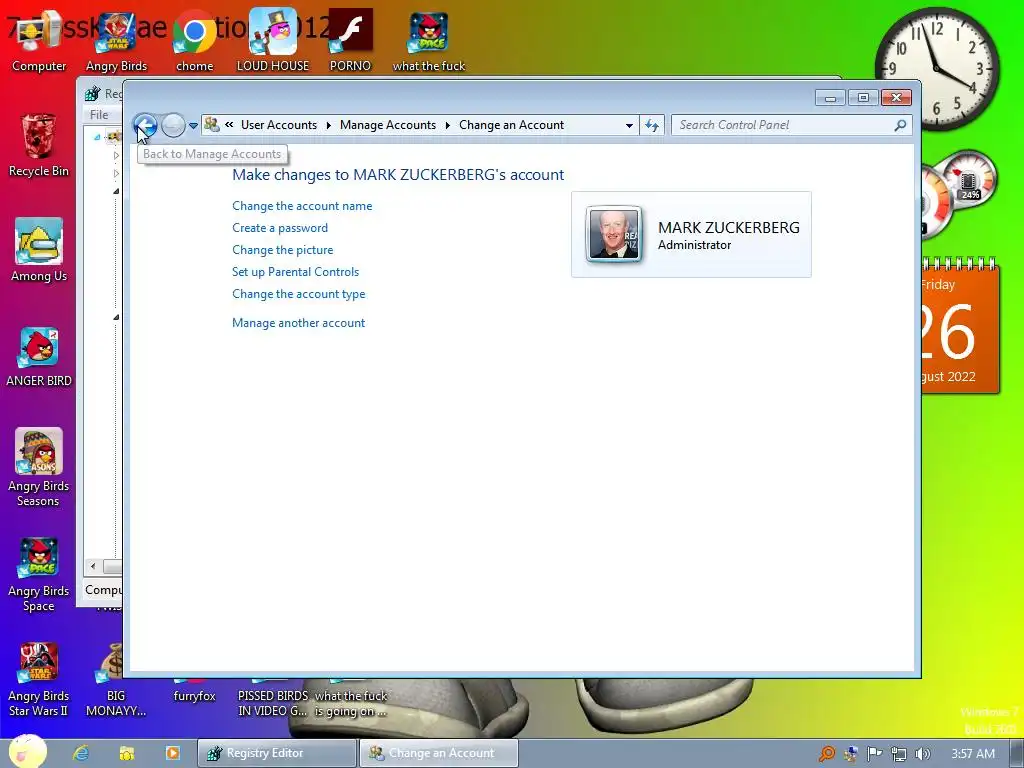
Task: Open Computer desktop icon
Action: click(39, 40)
